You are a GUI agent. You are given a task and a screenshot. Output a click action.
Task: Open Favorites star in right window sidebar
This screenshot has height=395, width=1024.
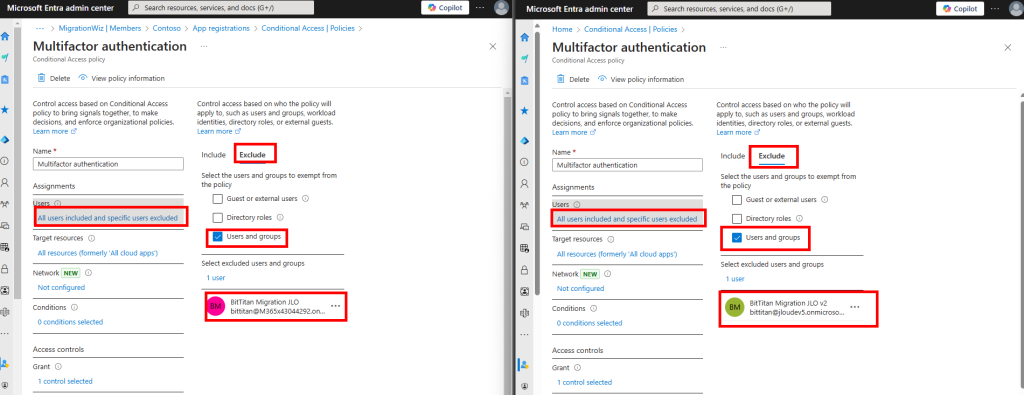click(524, 110)
